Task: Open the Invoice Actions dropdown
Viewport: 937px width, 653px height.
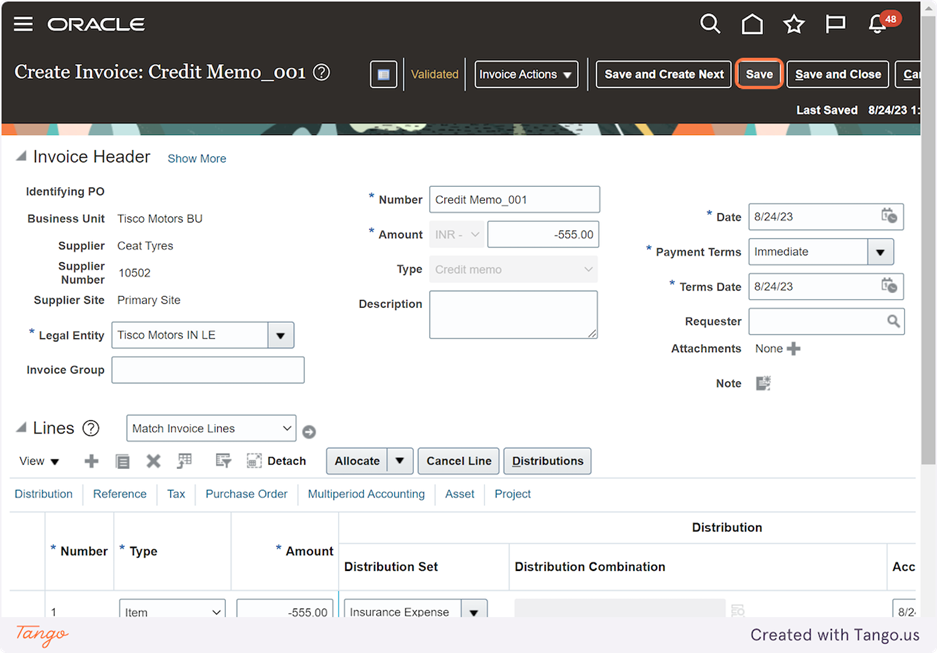Action: [526, 74]
